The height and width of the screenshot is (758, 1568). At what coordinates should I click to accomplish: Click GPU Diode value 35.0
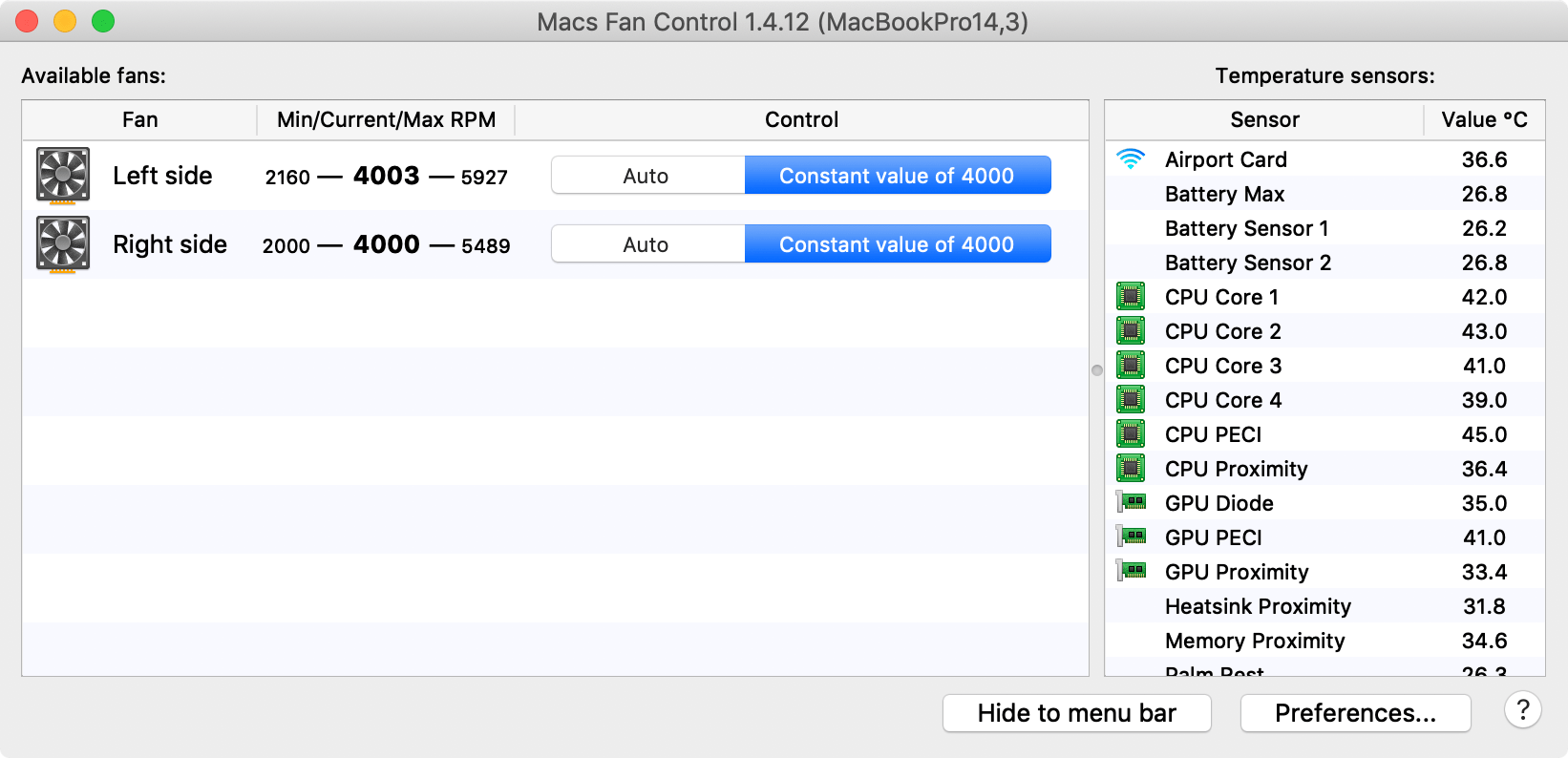pyautogui.click(x=1484, y=503)
